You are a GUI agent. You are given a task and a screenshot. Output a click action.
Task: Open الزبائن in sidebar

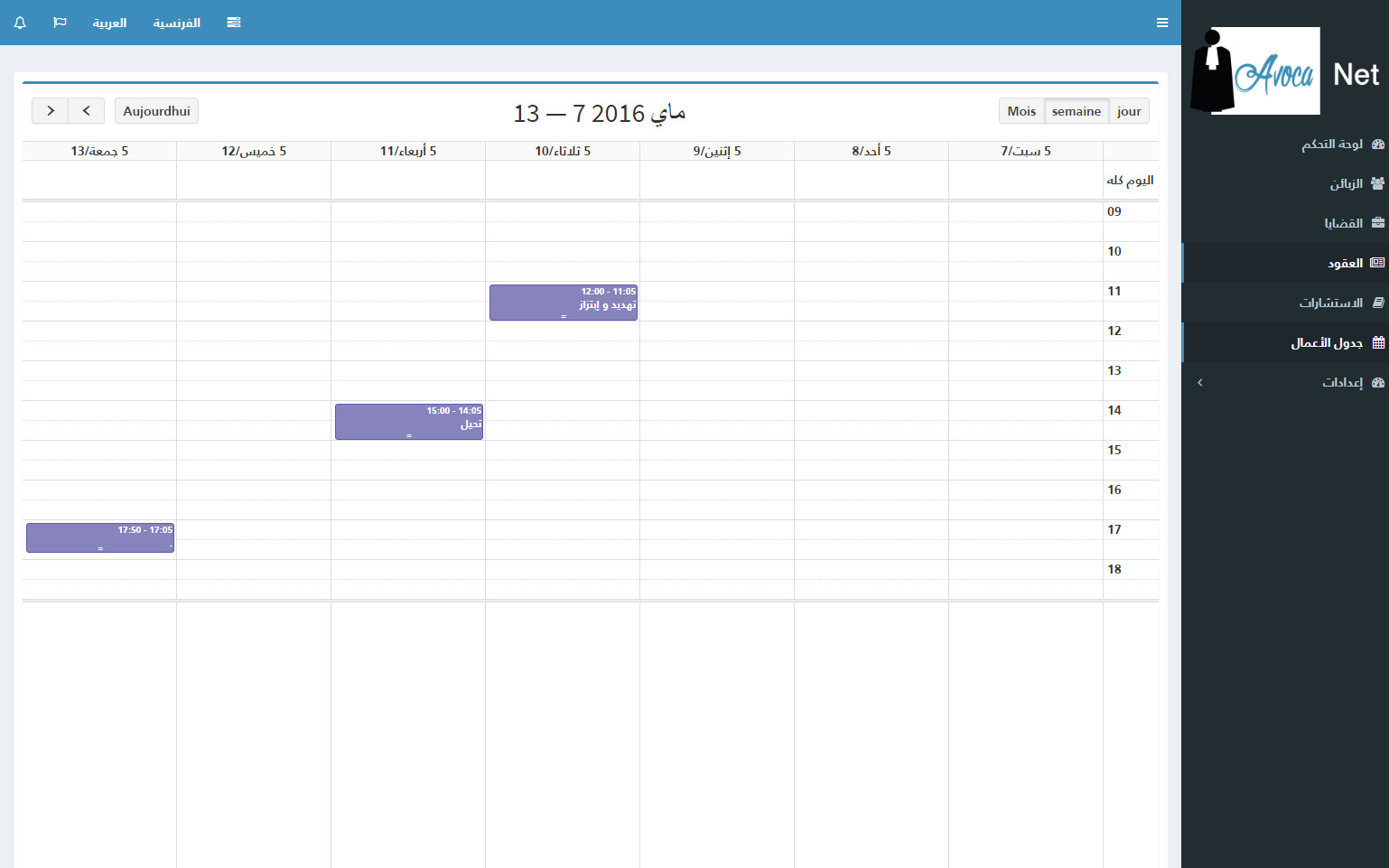click(x=1285, y=183)
